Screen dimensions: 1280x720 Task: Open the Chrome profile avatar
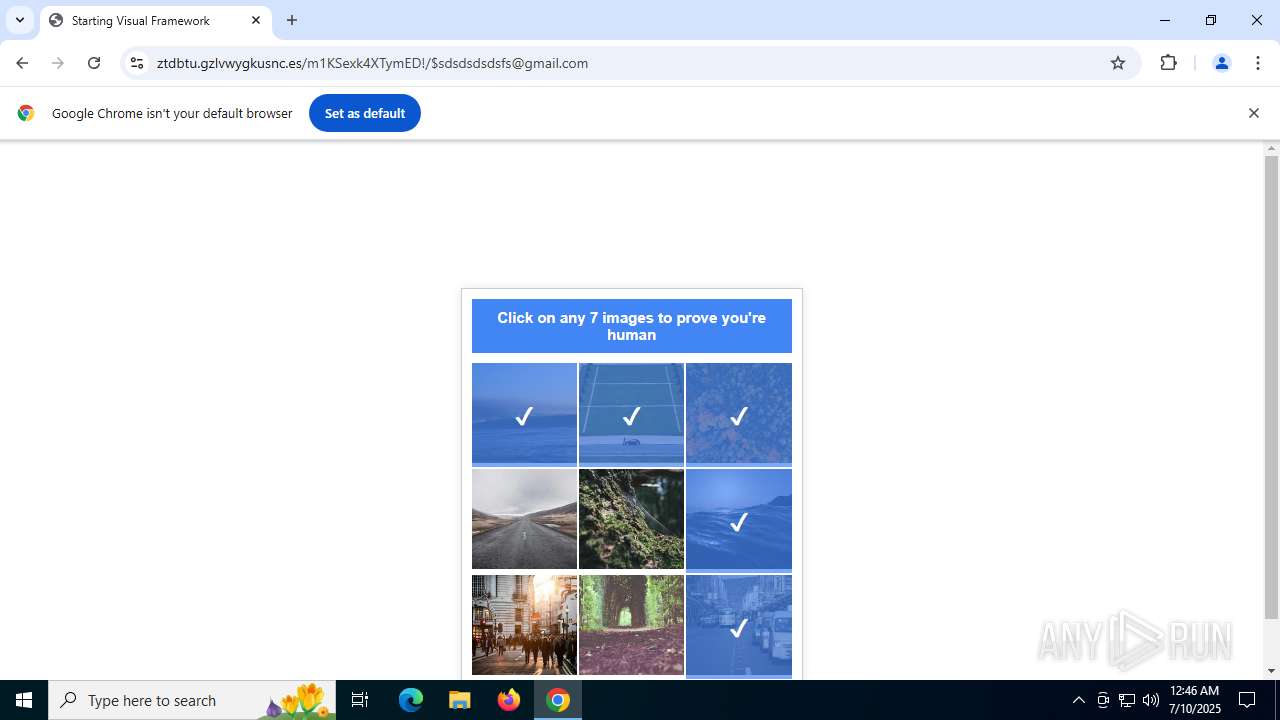1221,63
